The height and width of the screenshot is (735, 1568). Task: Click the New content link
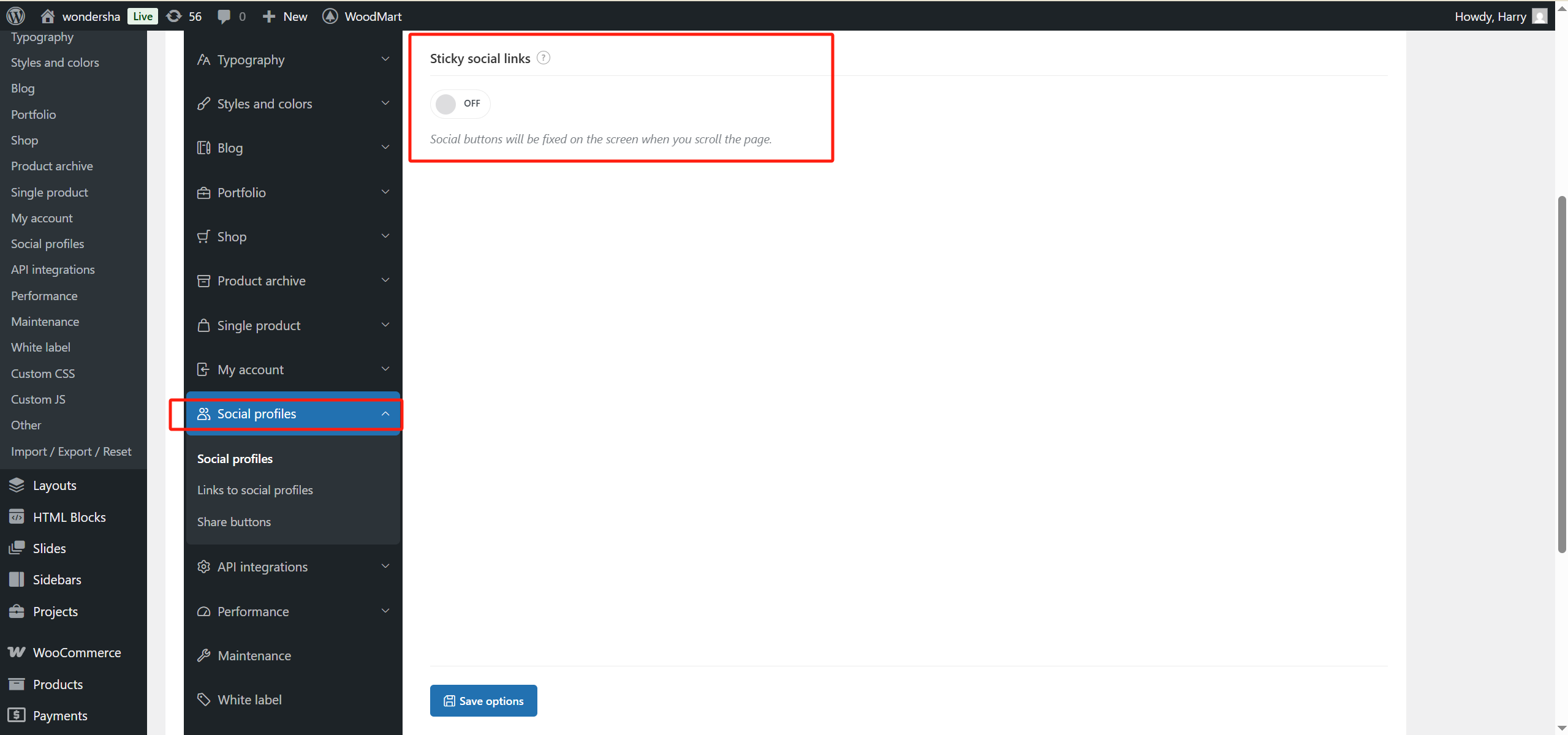pos(285,16)
